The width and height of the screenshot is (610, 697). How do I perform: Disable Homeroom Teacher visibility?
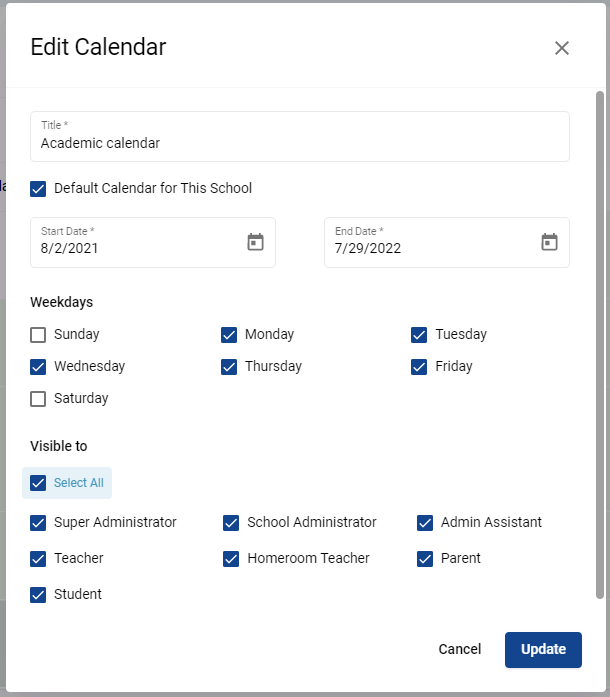coord(231,559)
